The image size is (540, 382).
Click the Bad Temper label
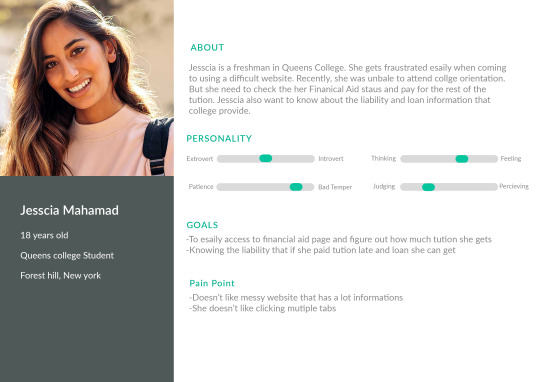click(335, 187)
